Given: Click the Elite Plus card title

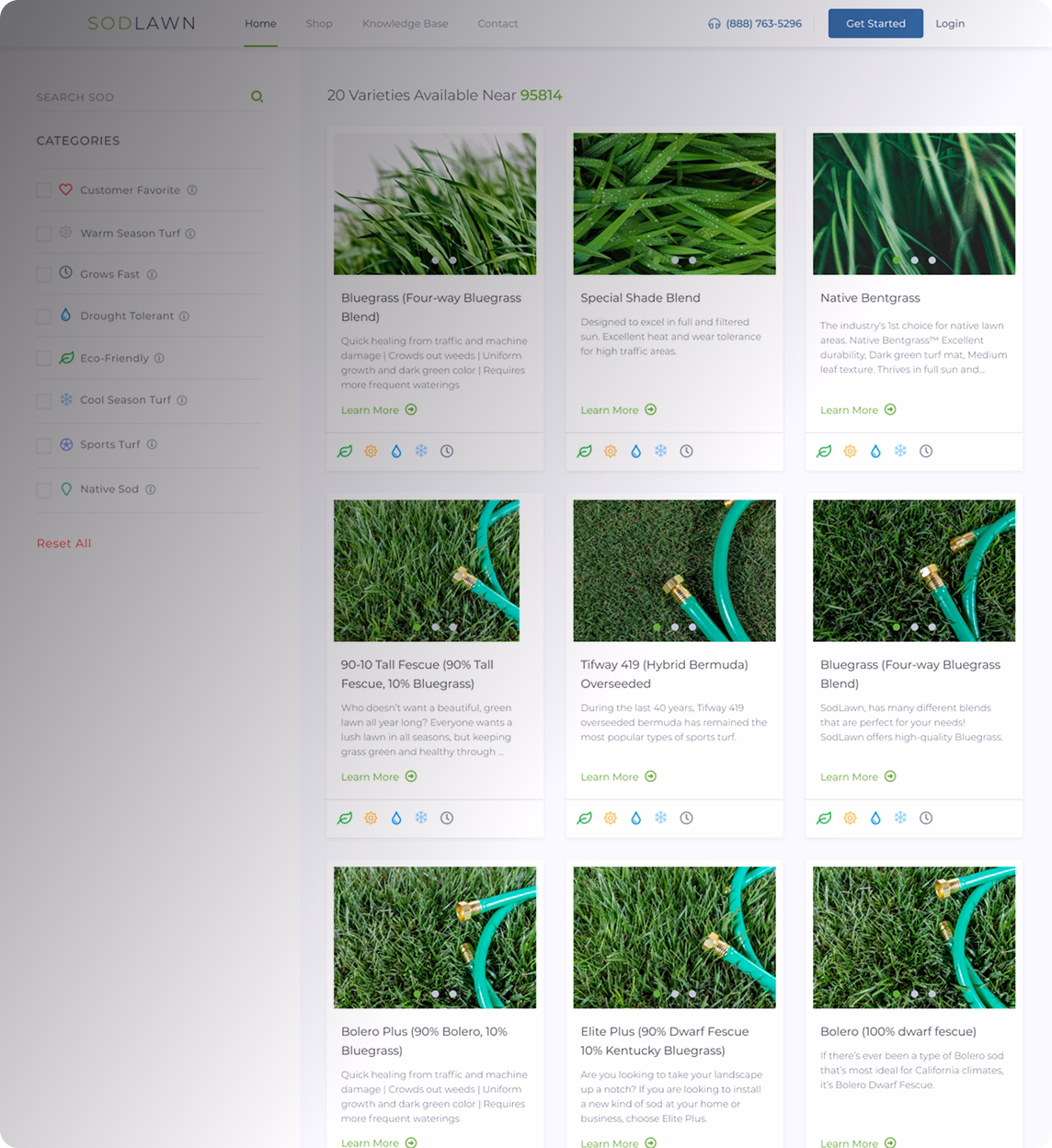Looking at the screenshot, I should click(x=665, y=1041).
